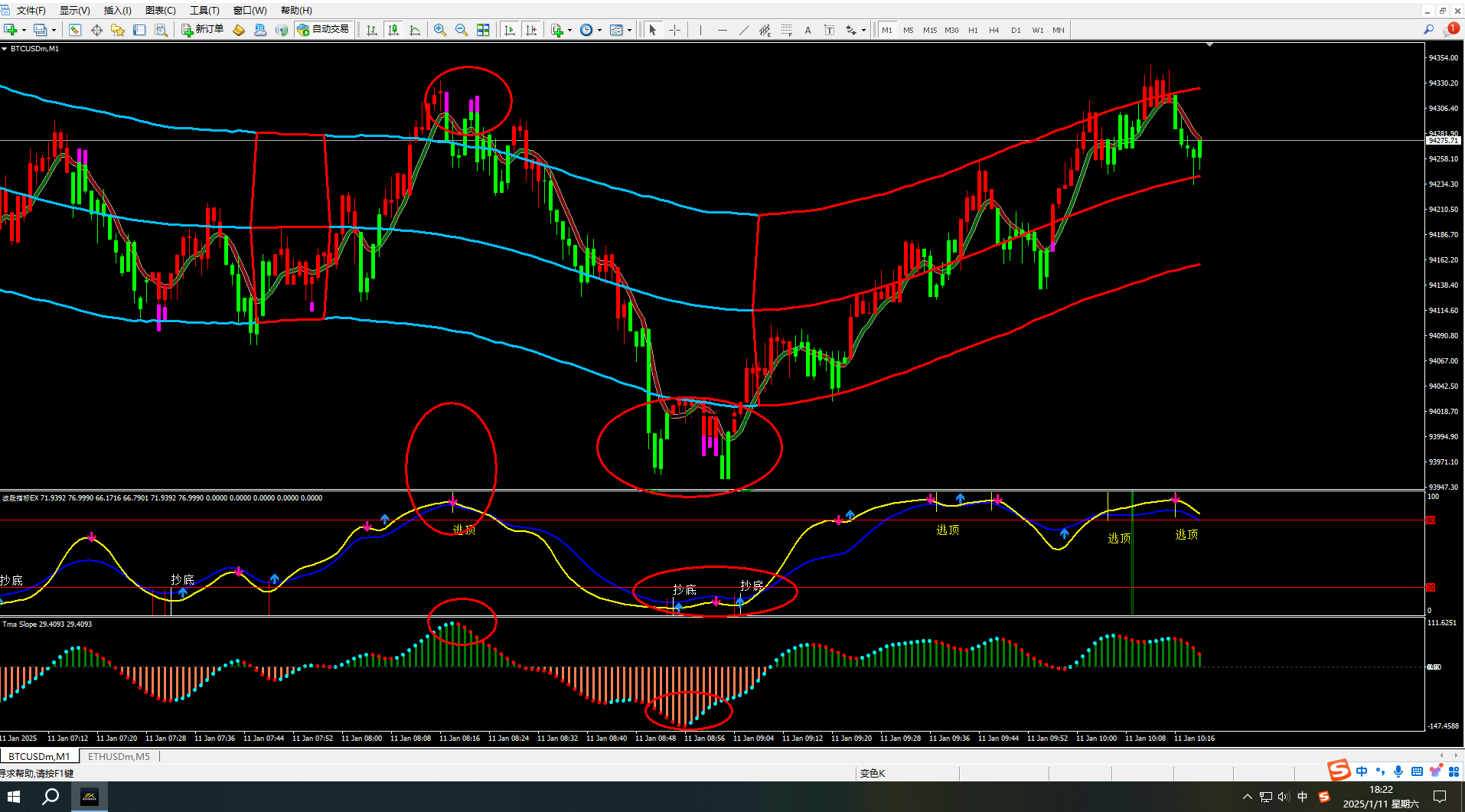The image size is (1465, 812).
Task: Switch chart to line chart mode
Action: [x=415, y=30]
